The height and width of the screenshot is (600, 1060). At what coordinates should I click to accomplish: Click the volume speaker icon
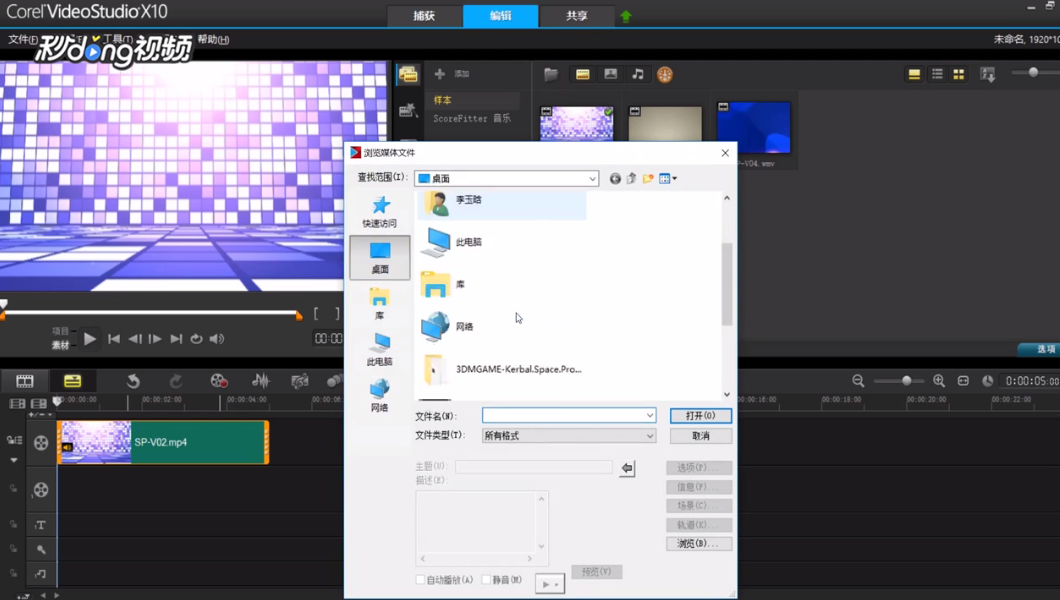pos(216,339)
